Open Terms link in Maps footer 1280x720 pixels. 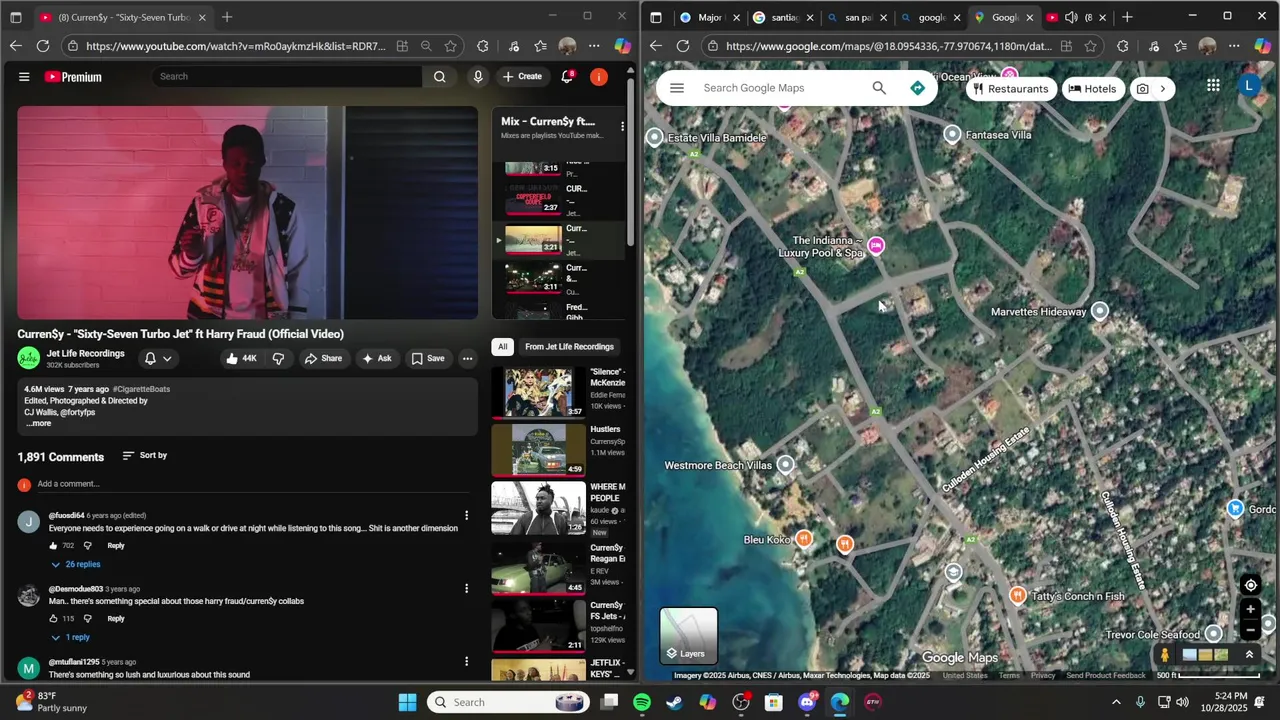click(x=1009, y=675)
